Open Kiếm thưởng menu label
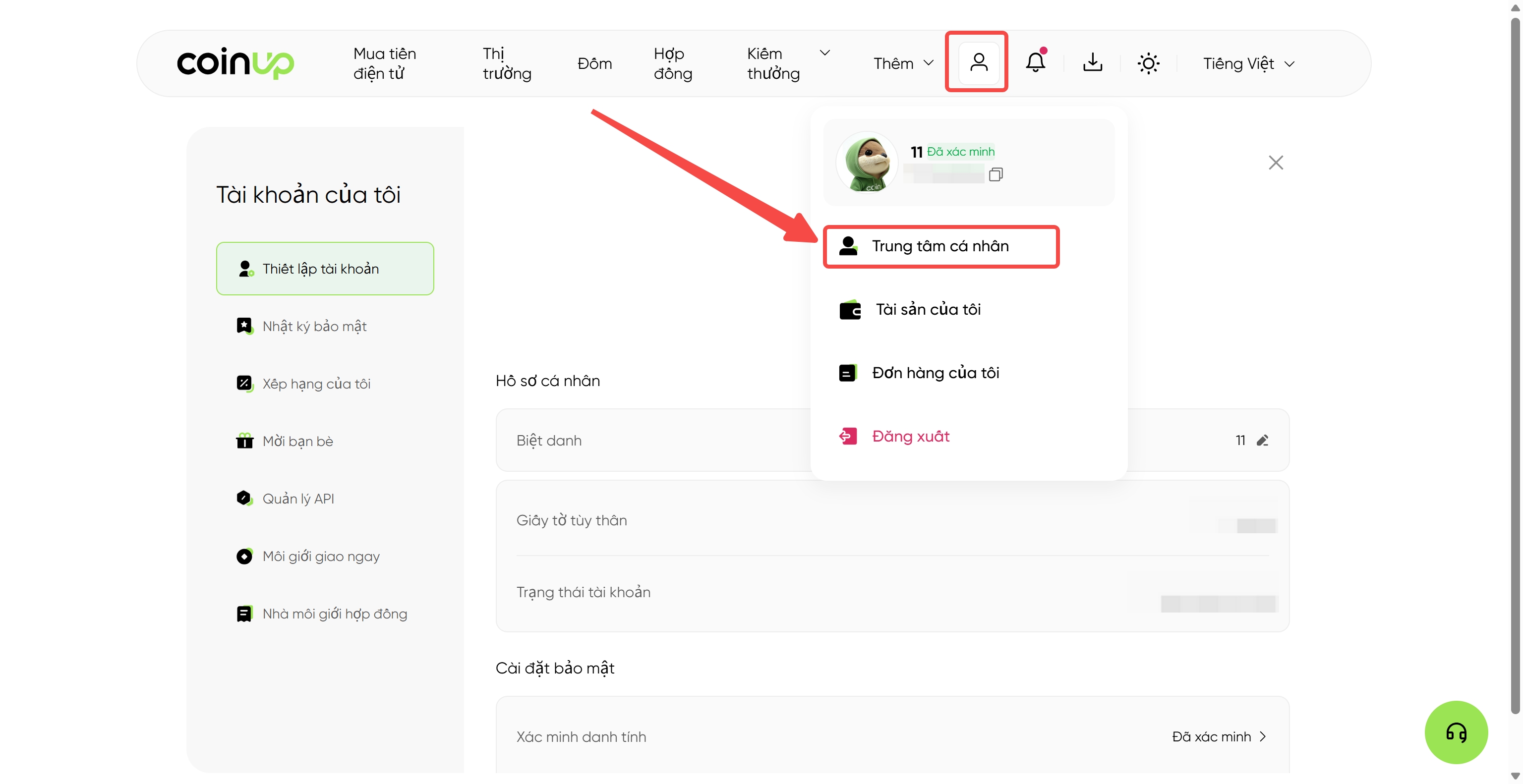This screenshot has height=784, width=1523. pyautogui.click(x=773, y=63)
